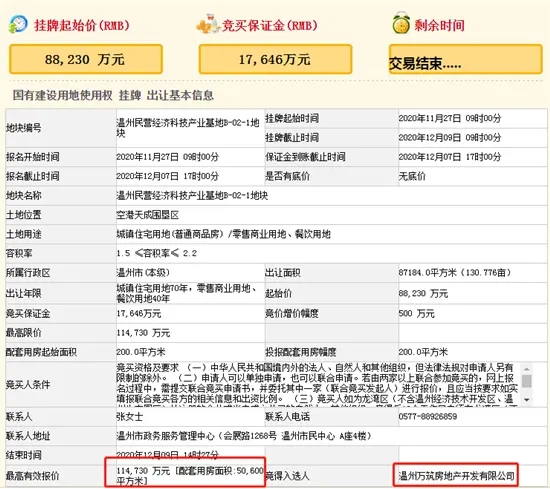
Task: Click the 报名截止时间 value
Action: [x=167, y=176]
